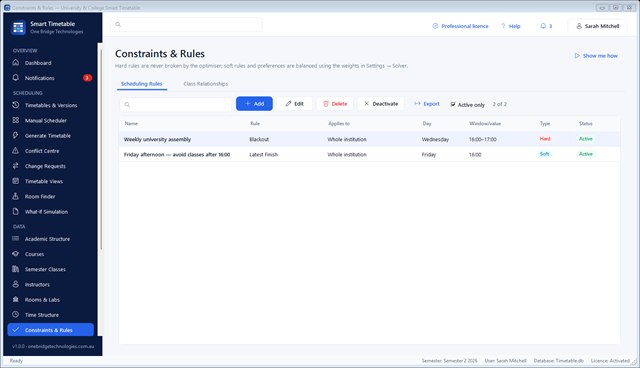Focus the global search field at top
Screen dimensions: 640x368
click(x=187, y=24)
